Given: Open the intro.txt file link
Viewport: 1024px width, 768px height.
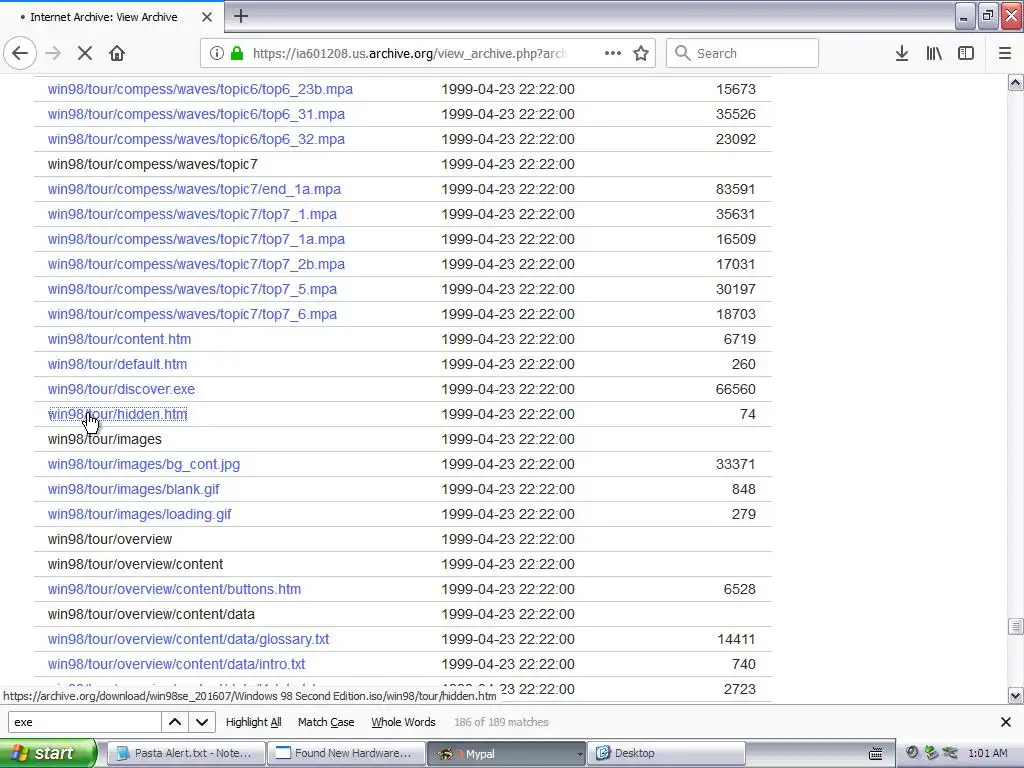Looking at the screenshot, I should tap(176, 664).
